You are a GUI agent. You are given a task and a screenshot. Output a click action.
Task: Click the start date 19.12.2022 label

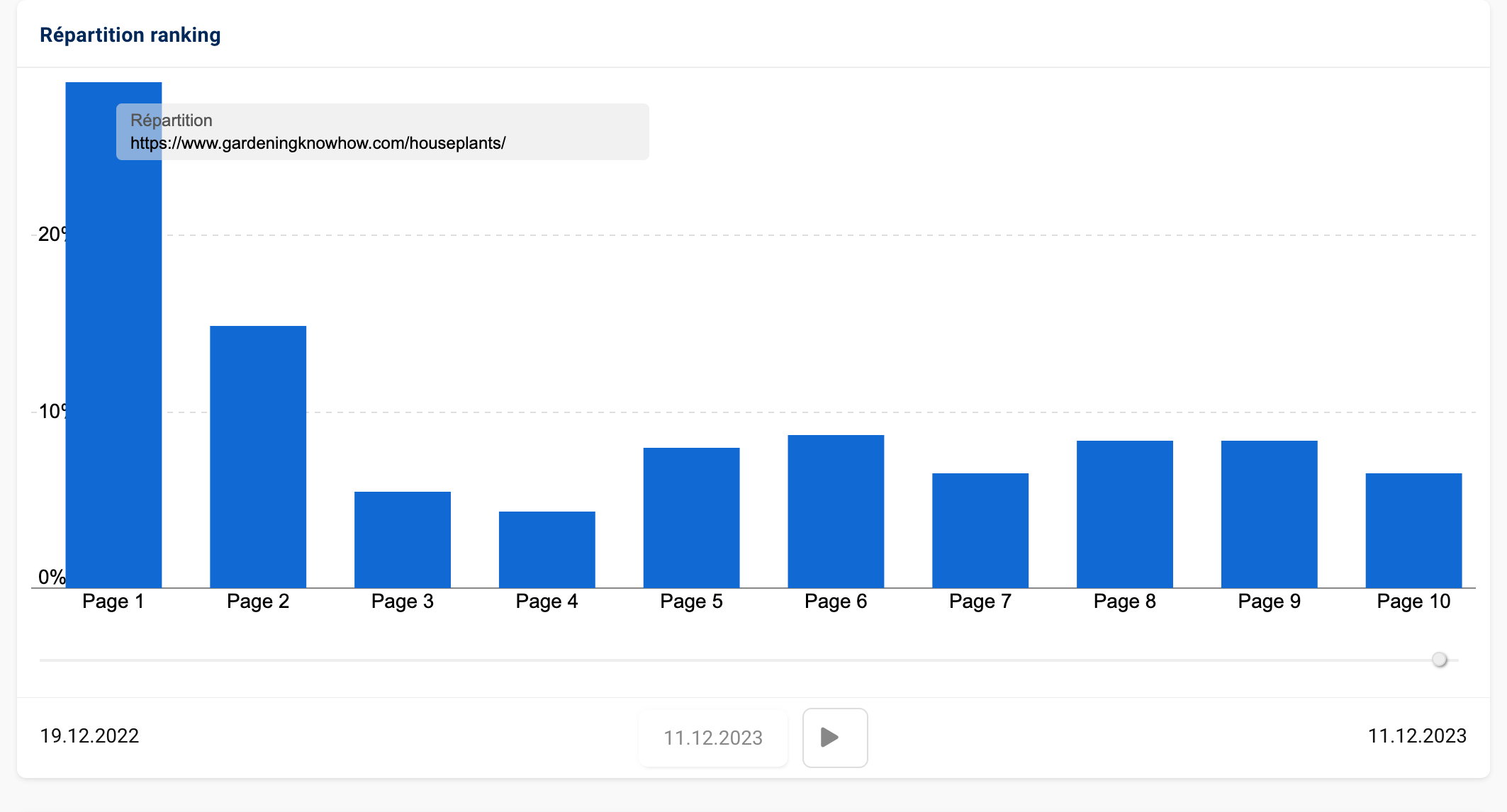89,735
